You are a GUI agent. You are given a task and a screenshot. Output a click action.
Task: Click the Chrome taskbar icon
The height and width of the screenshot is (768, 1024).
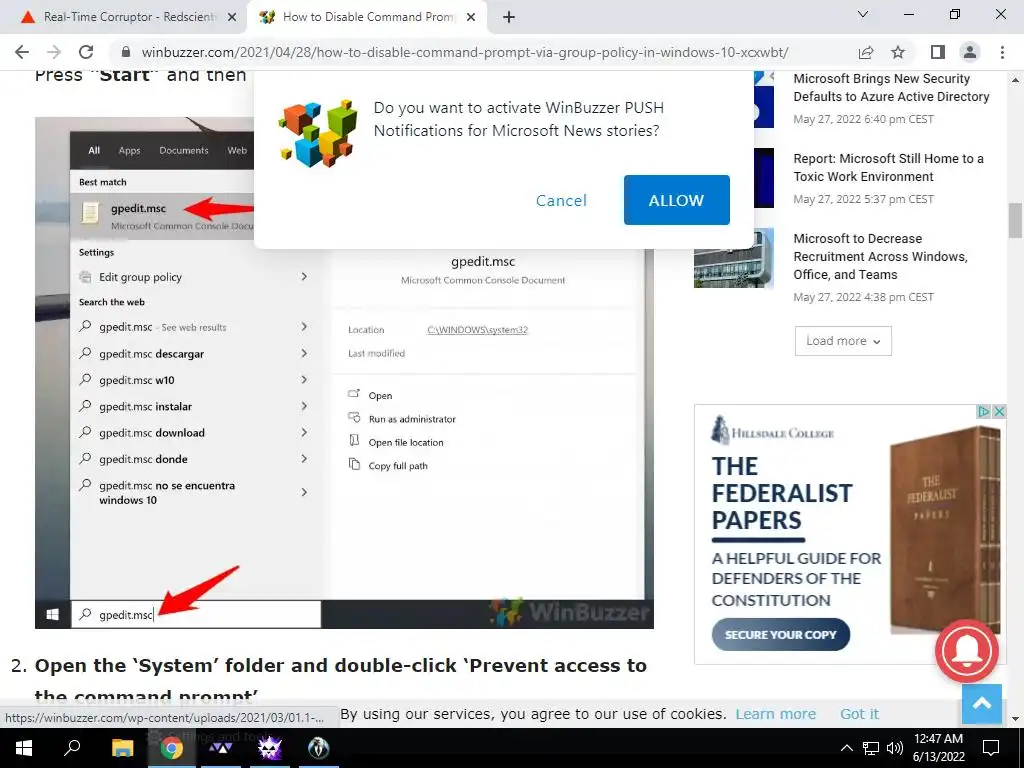172,748
